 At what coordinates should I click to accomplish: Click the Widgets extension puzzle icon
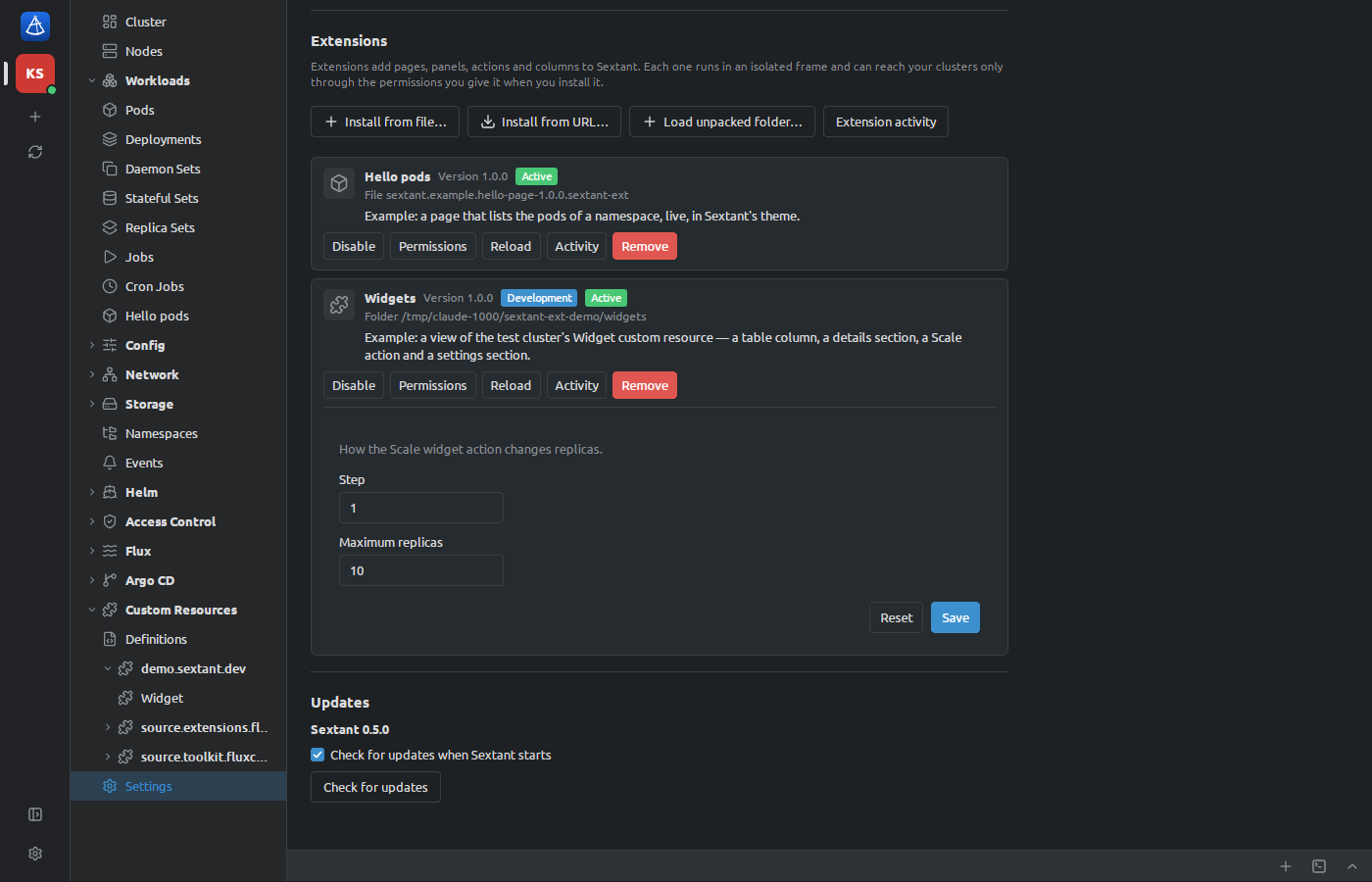339,305
